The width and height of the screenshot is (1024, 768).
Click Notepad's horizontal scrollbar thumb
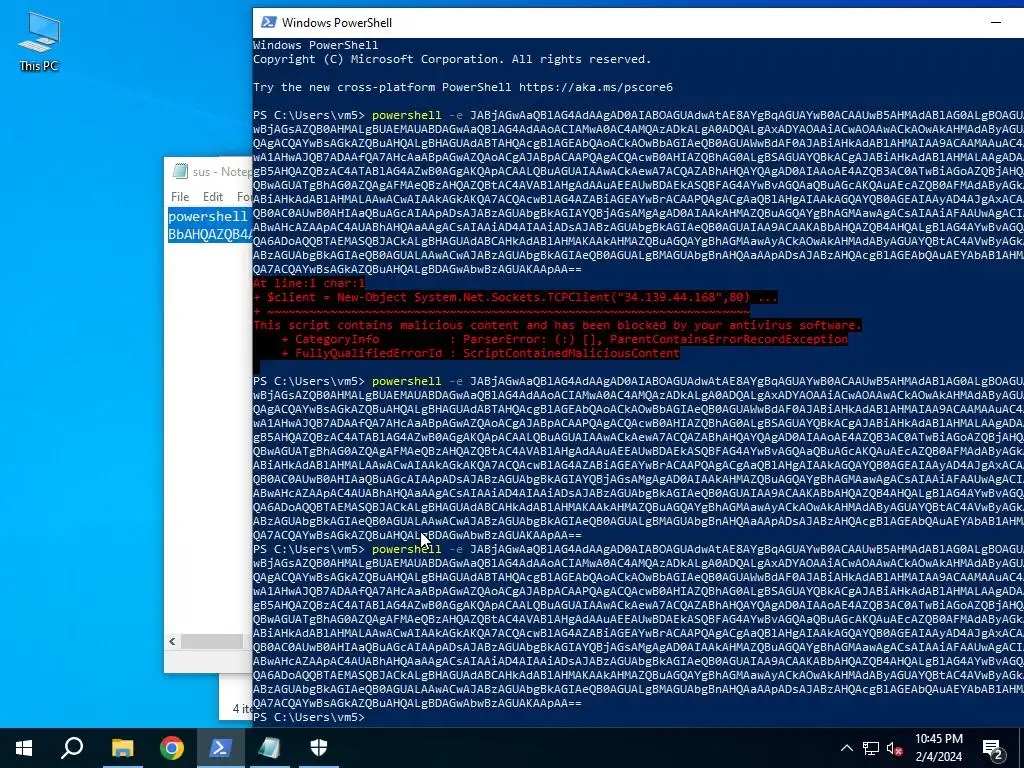pyautogui.click(x=212, y=641)
